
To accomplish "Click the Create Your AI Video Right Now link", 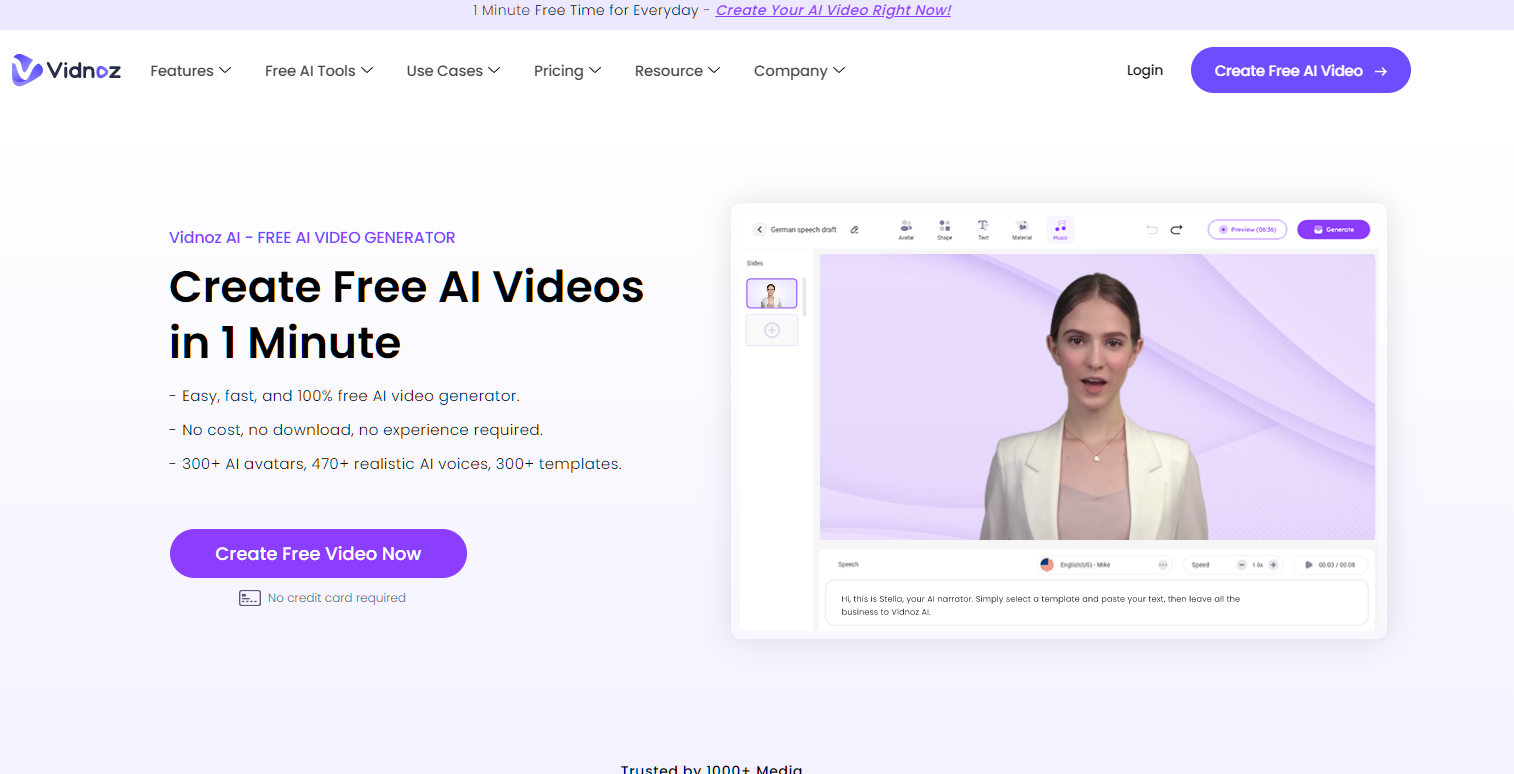I will pyautogui.click(x=833, y=10).
